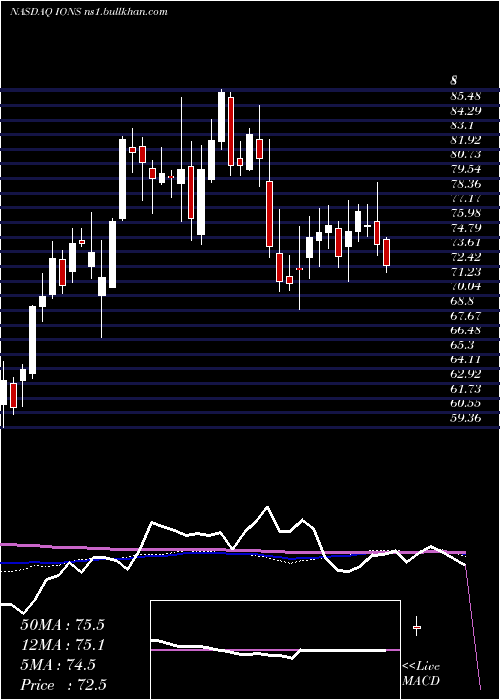Click the 60.55 price axis label
This screenshot has height=700, width=500.
(466, 404)
